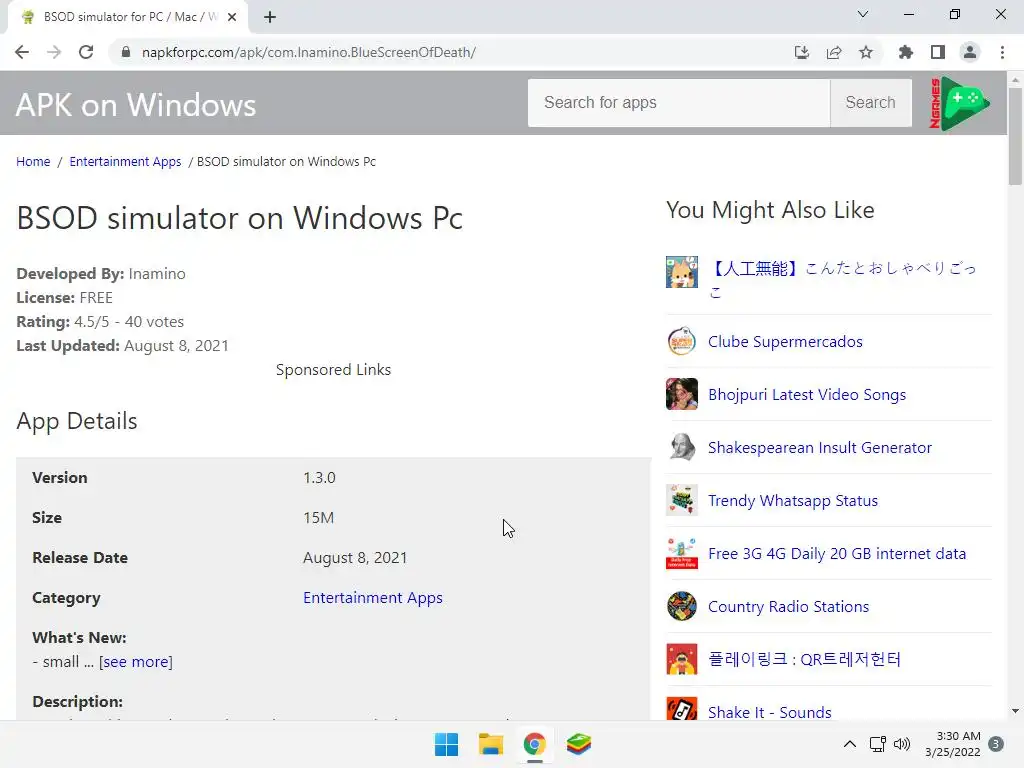The width and height of the screenshot is (1024, 768).
Task: Open Entertainment Apps breadcrumb link
Action: click(125, 161)
